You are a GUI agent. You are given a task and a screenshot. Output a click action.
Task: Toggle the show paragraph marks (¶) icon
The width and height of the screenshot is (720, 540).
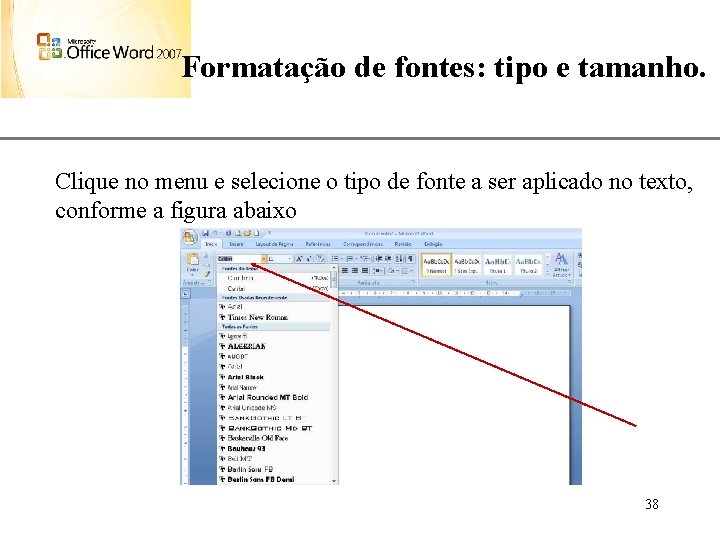pyautogui.click(x=410, y=259)
